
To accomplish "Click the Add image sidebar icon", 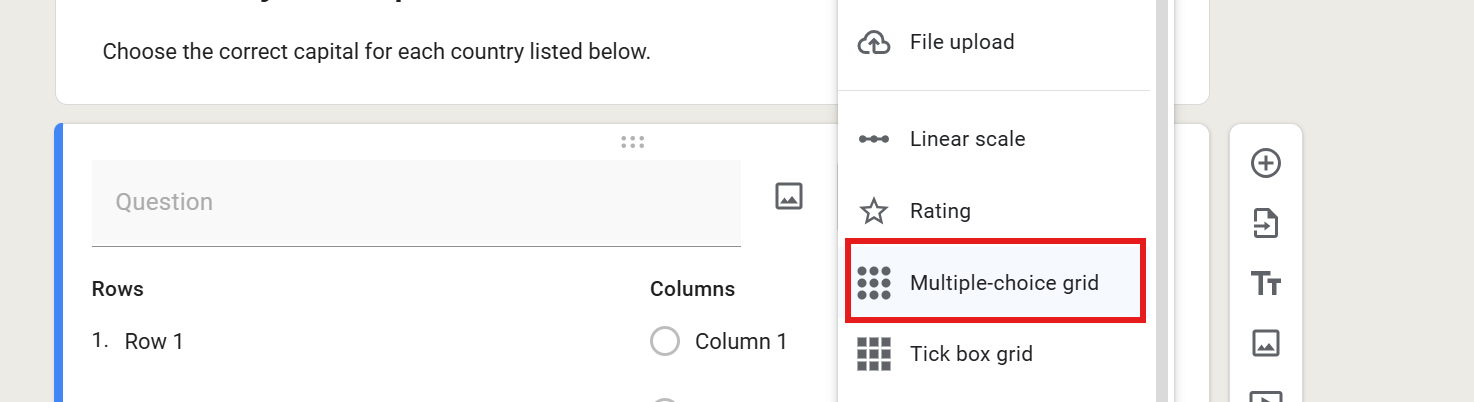I will click(1266, 344).
